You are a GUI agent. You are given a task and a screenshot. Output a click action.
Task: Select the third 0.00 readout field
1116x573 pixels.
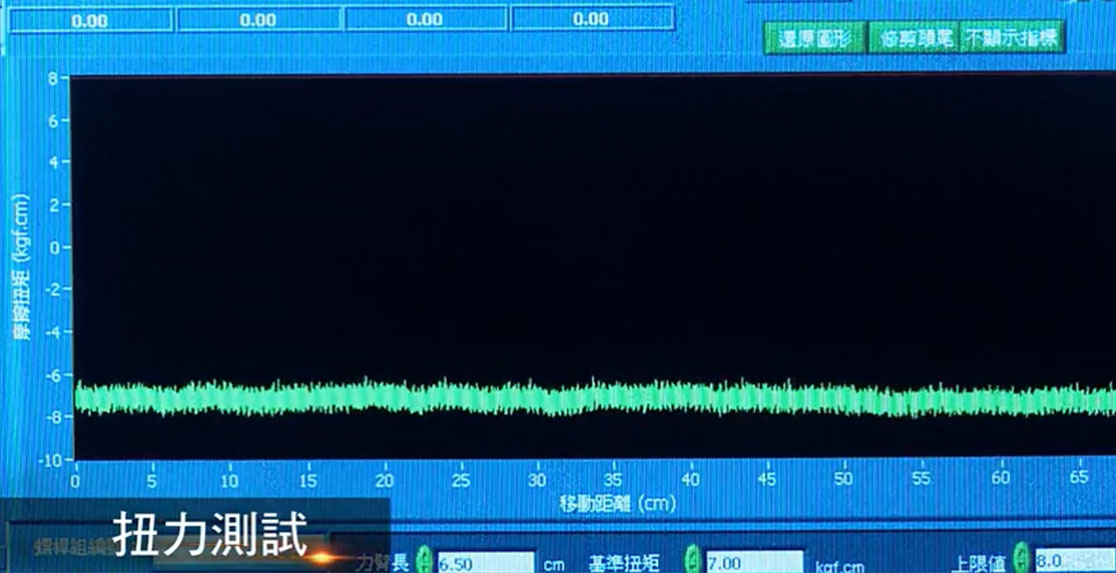point(425,19)
